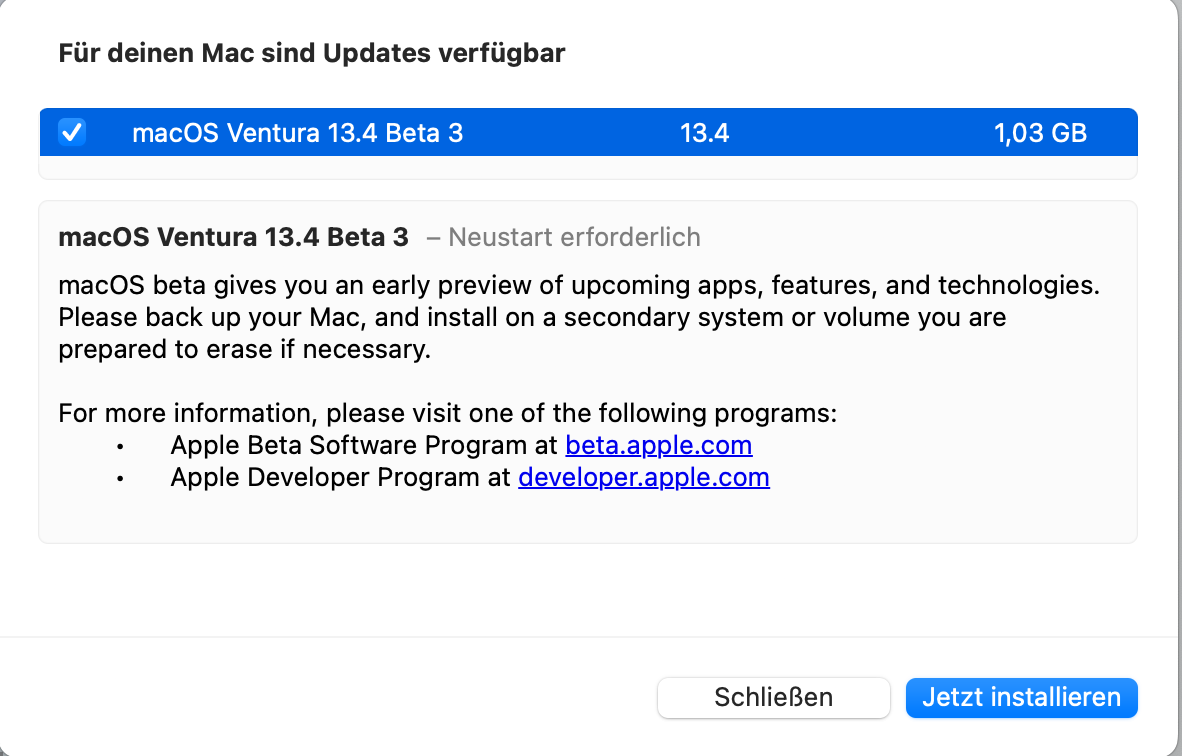Uncheck the macOS Ventura 13.4 Beta 3 checkbox
Image resolution: width=1182 pixels, height=756 pixels.
[x=72, y=132]
